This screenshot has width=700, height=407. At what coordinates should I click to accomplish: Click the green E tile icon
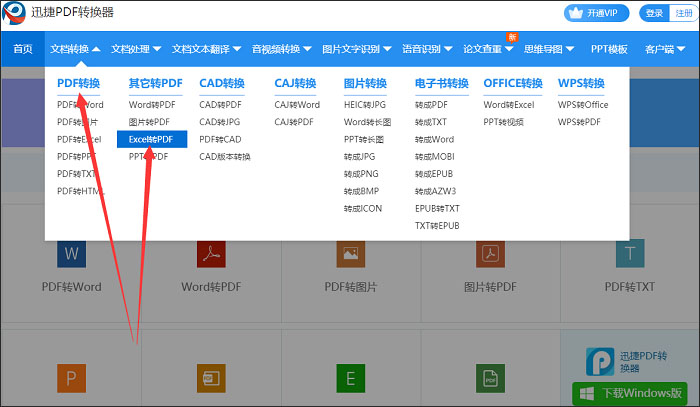[x=351, y=378]
